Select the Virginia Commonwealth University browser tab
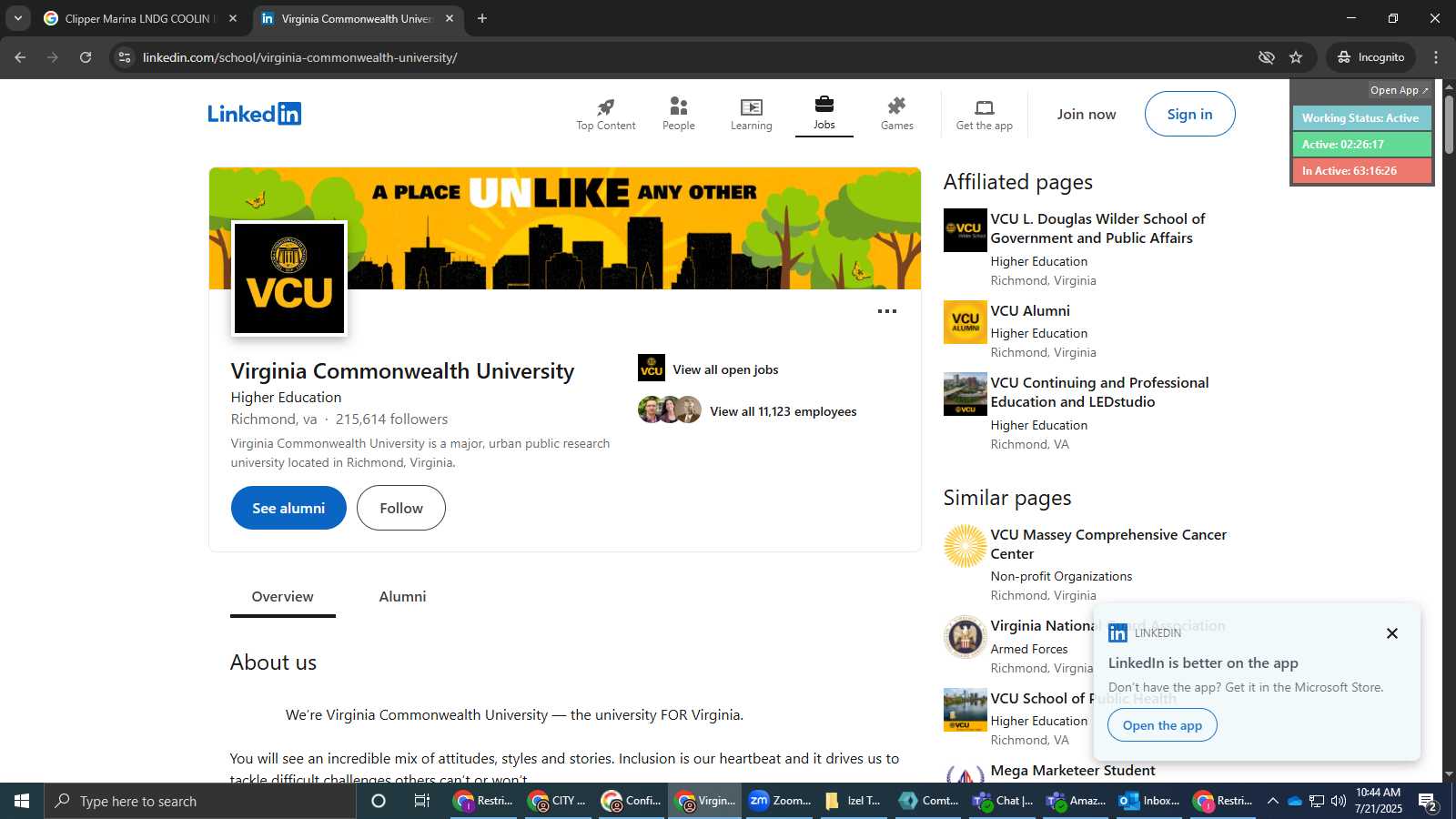1456x819 pixels. click(x=358, y=18)
